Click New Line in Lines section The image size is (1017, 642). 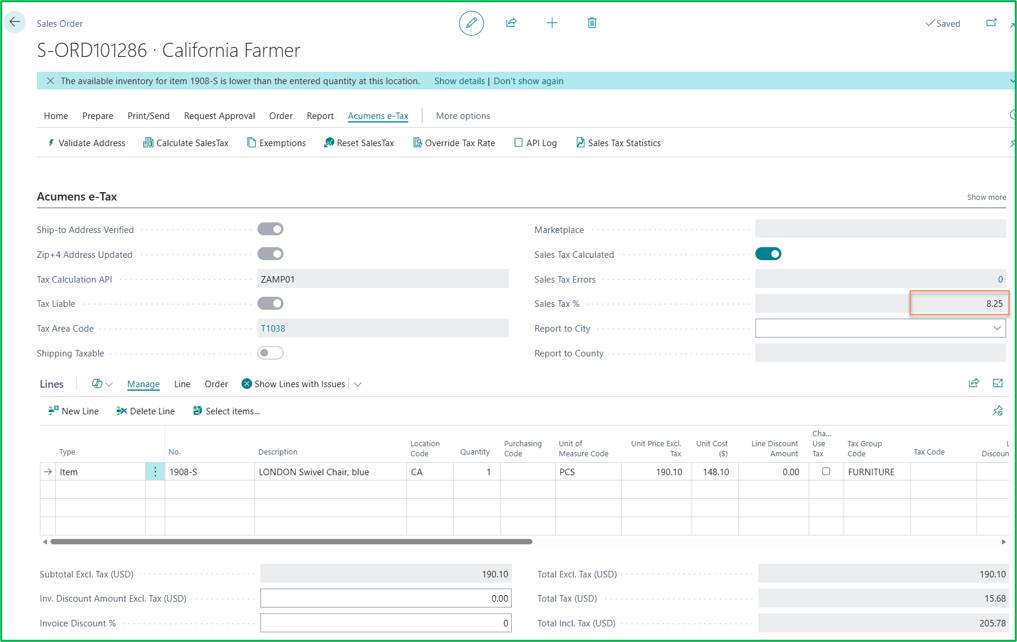point(73,411)
